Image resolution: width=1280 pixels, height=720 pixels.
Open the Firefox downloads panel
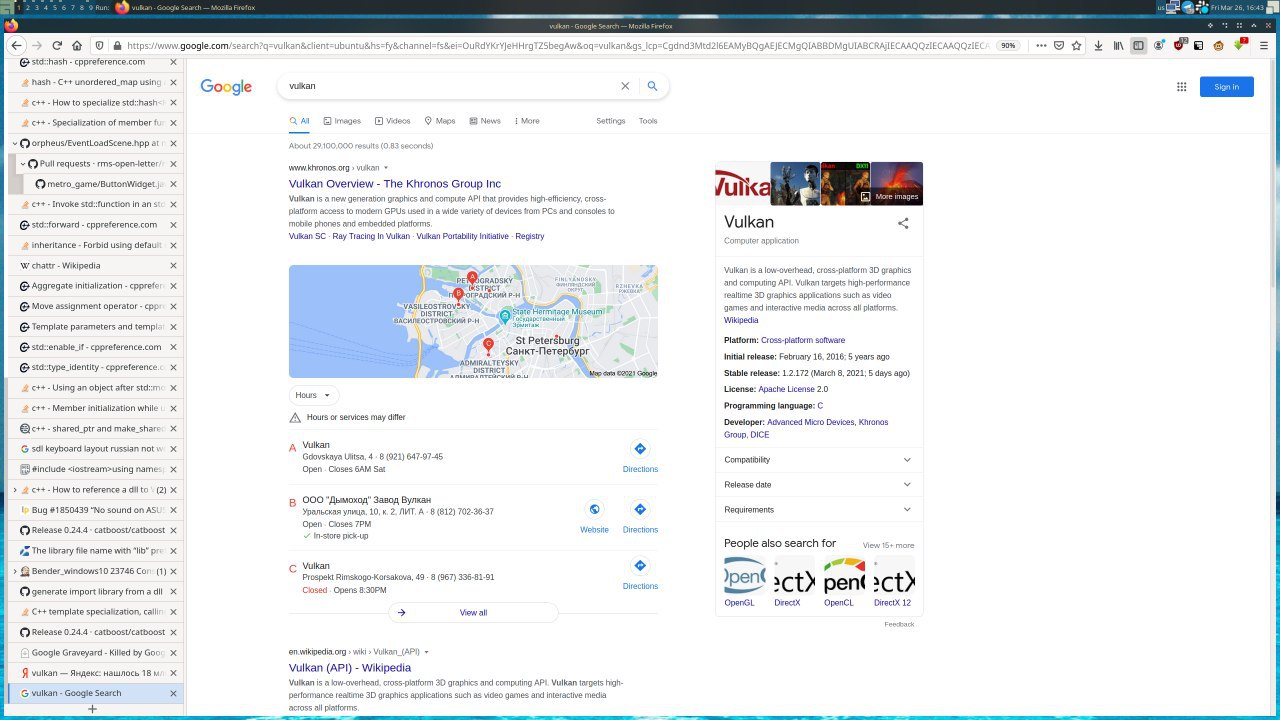(1099, 45)
